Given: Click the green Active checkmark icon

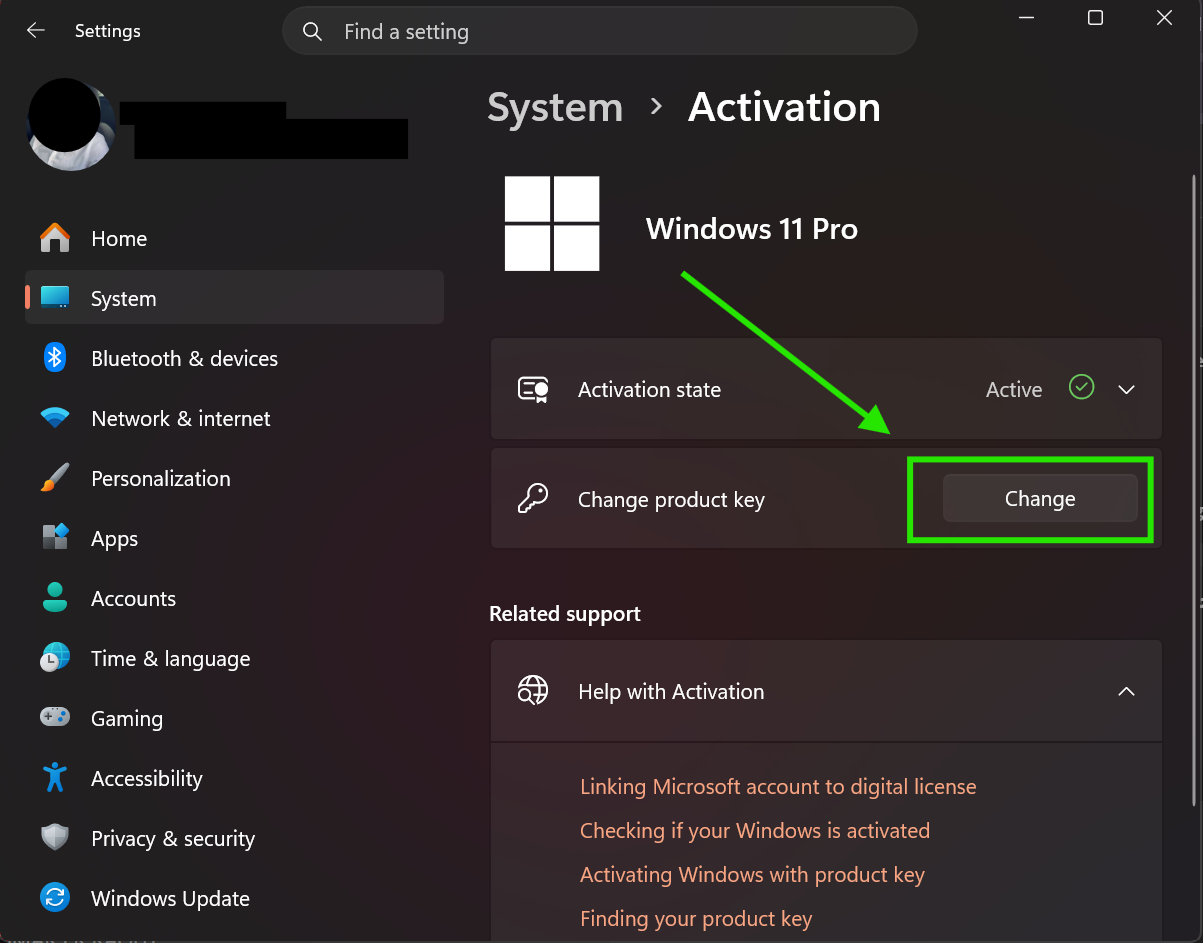Looking at the screenshot, I should (x=1082, y=388).
